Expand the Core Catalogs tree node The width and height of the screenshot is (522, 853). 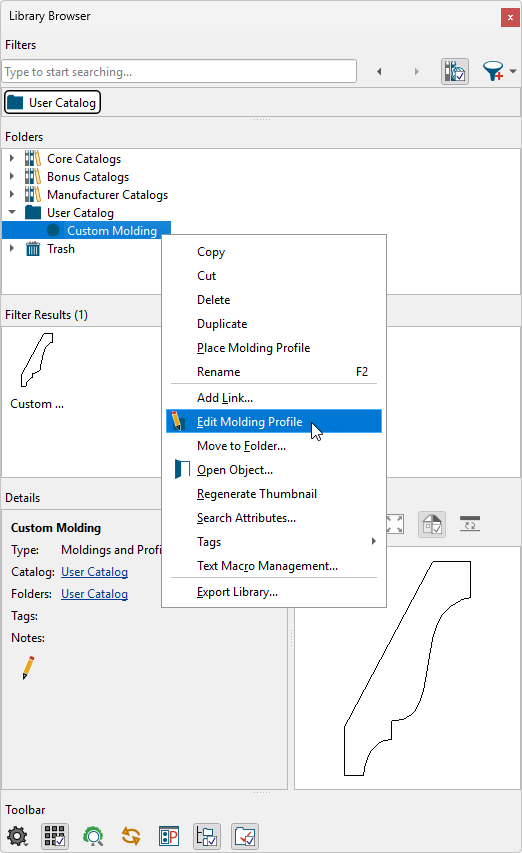(12, 158)
